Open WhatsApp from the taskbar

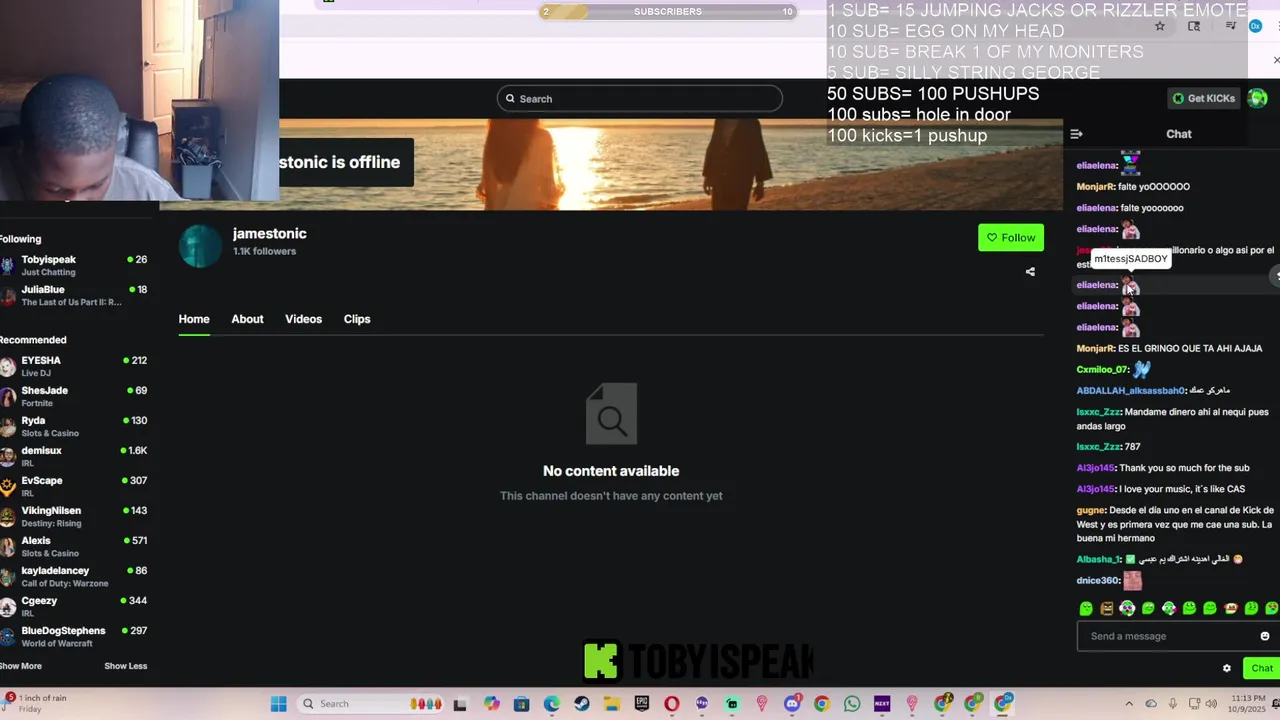tap(852, 704)
